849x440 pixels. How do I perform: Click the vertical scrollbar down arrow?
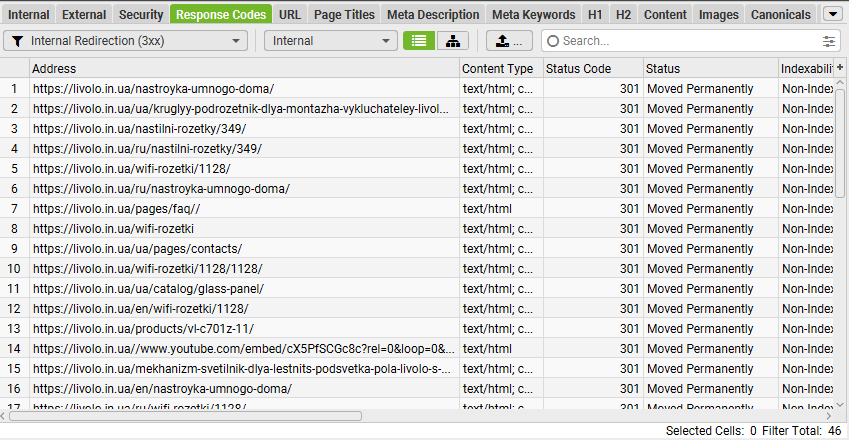840,404
